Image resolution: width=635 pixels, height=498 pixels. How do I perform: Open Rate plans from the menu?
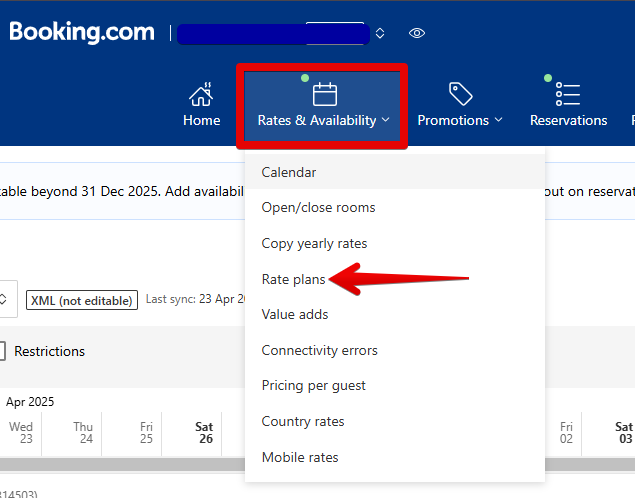(395, 279)
